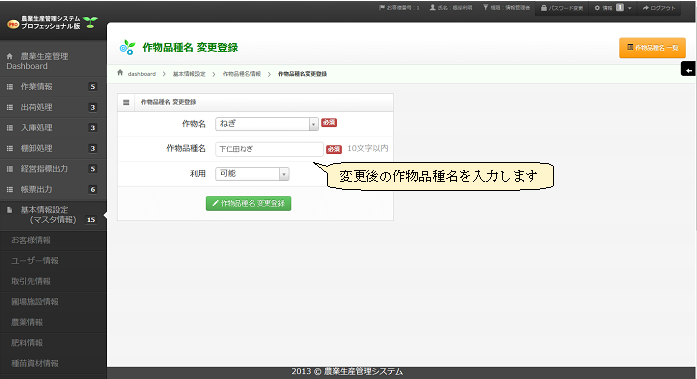This screenshot has width=697, height=379.
Task: Select 取引先情報 in the submenu
Action: 53,281
